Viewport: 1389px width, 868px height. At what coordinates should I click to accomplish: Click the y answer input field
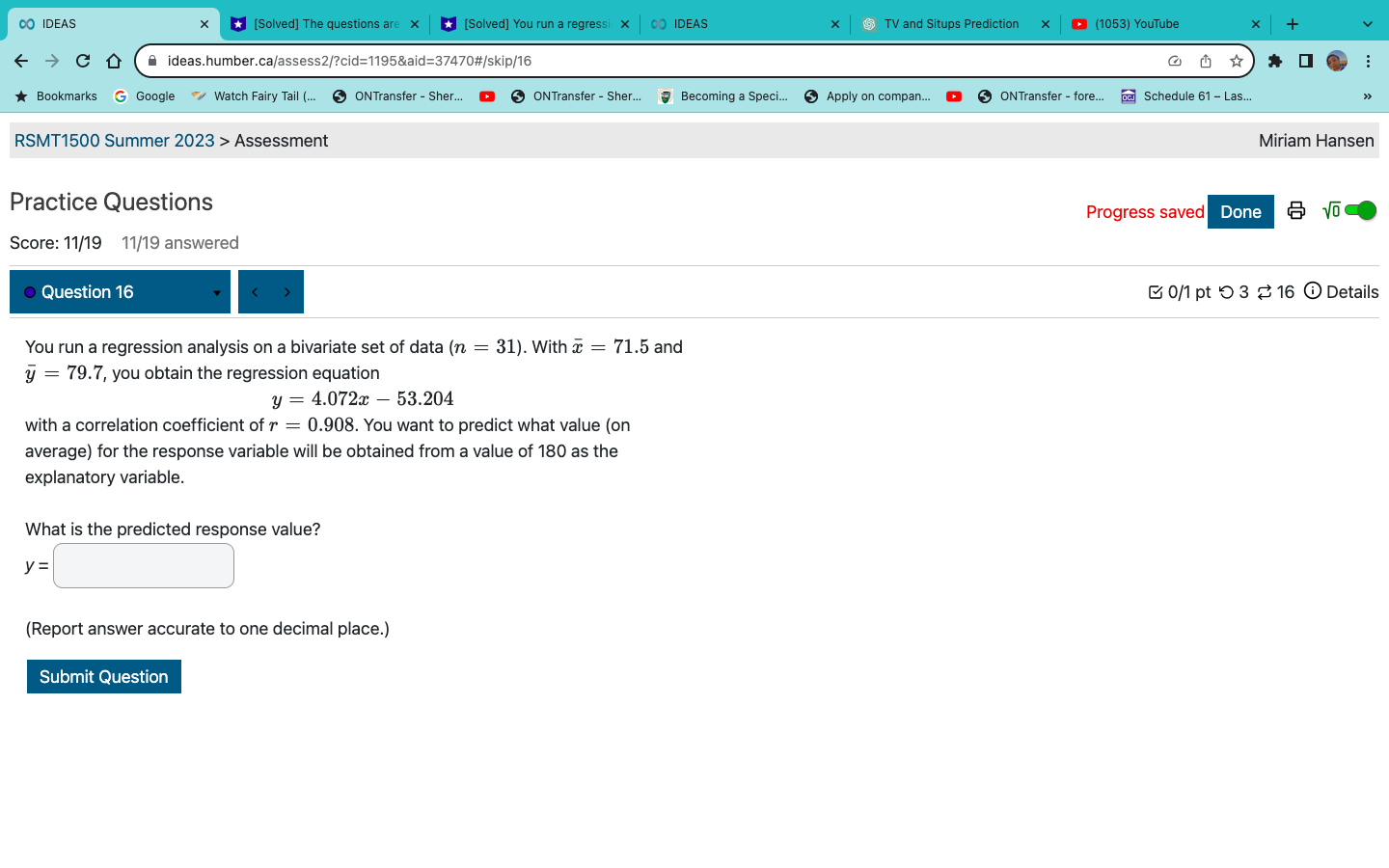click(x=143, y=565)
